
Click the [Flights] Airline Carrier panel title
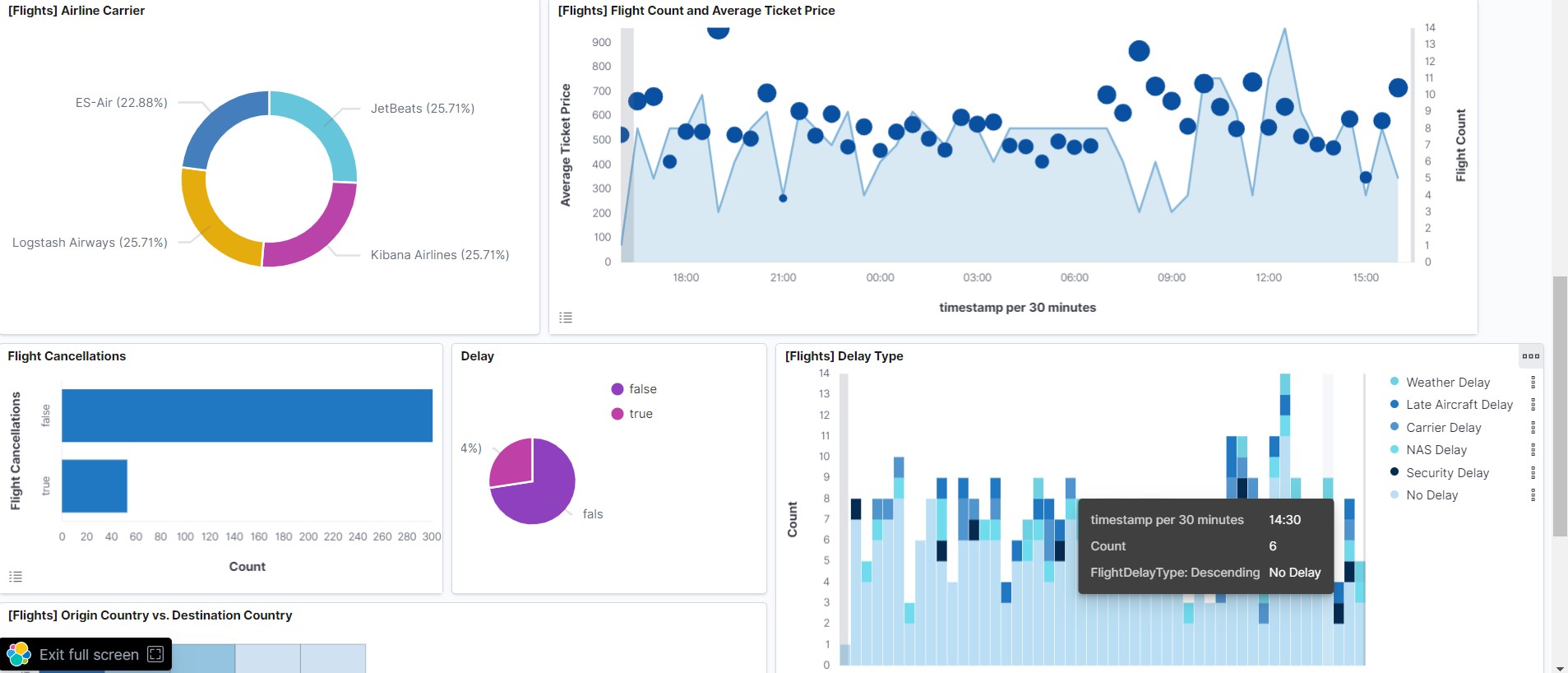76,11
